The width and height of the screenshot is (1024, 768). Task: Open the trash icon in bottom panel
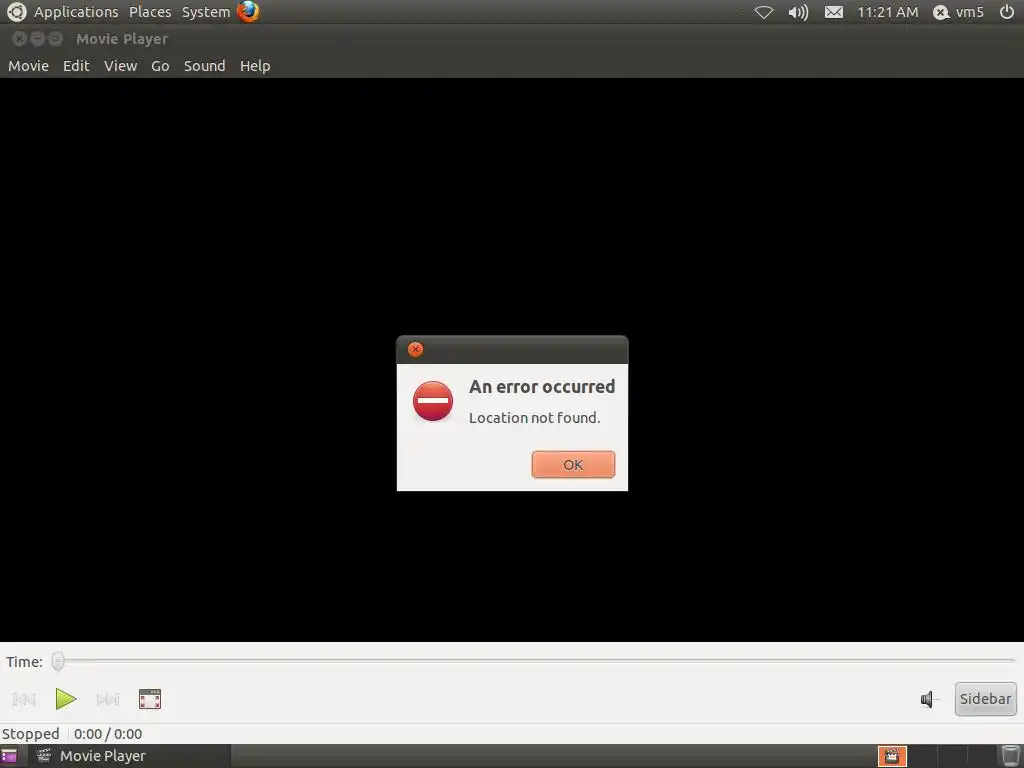pos(1011,756)
